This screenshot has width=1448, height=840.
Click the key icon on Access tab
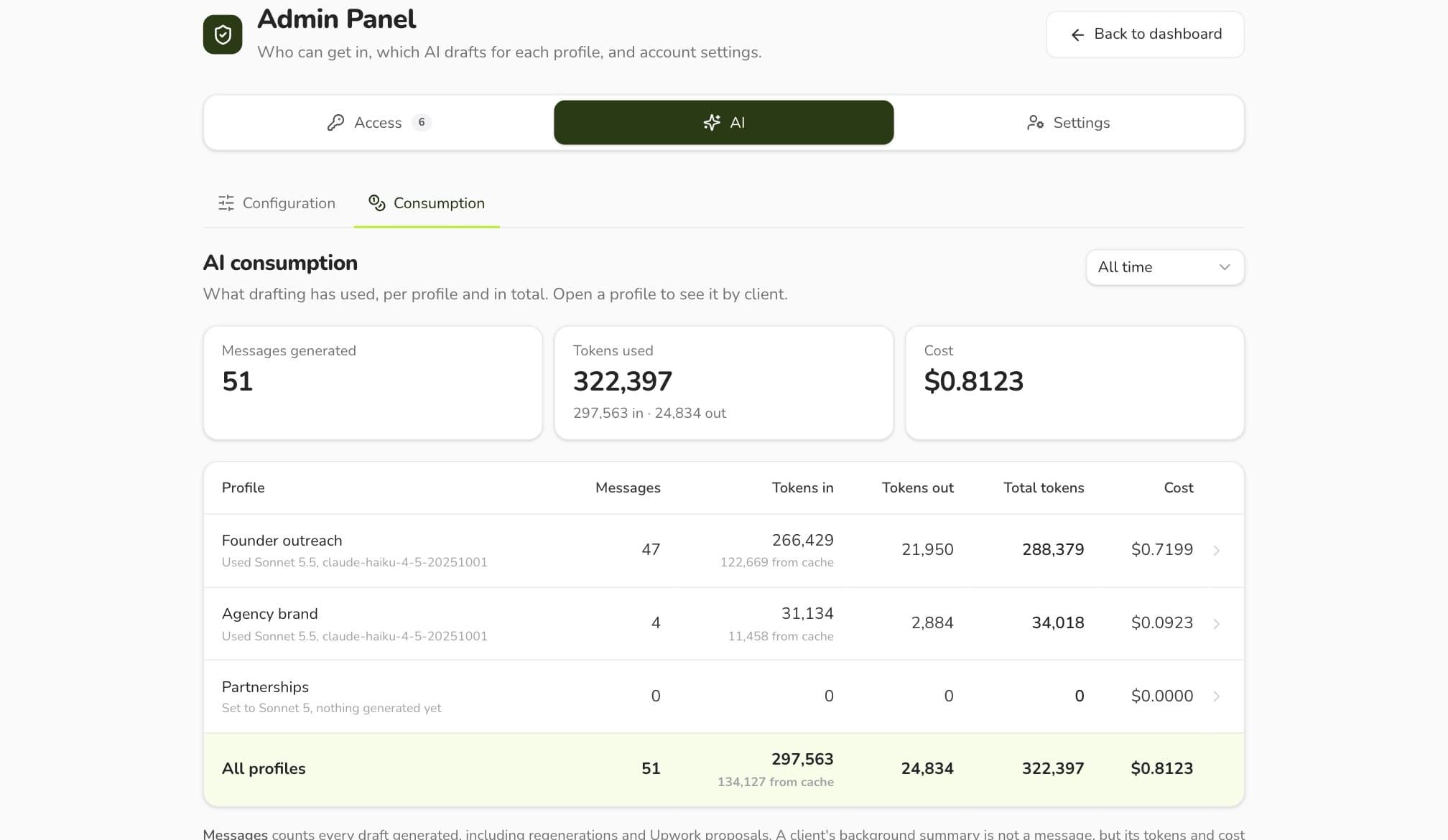tap(335, 123)
